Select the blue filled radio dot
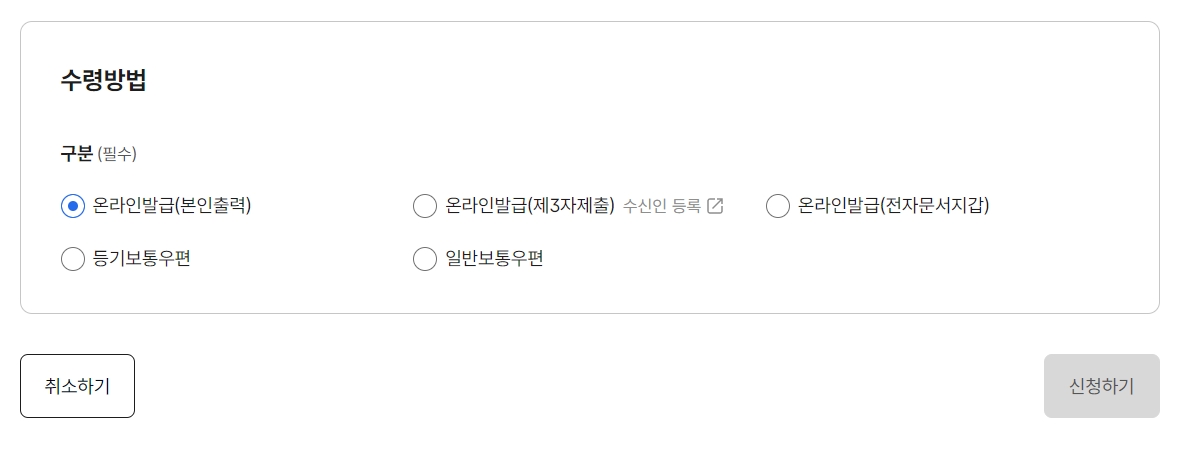This screenshot has width=1197, height=453. 73,206
